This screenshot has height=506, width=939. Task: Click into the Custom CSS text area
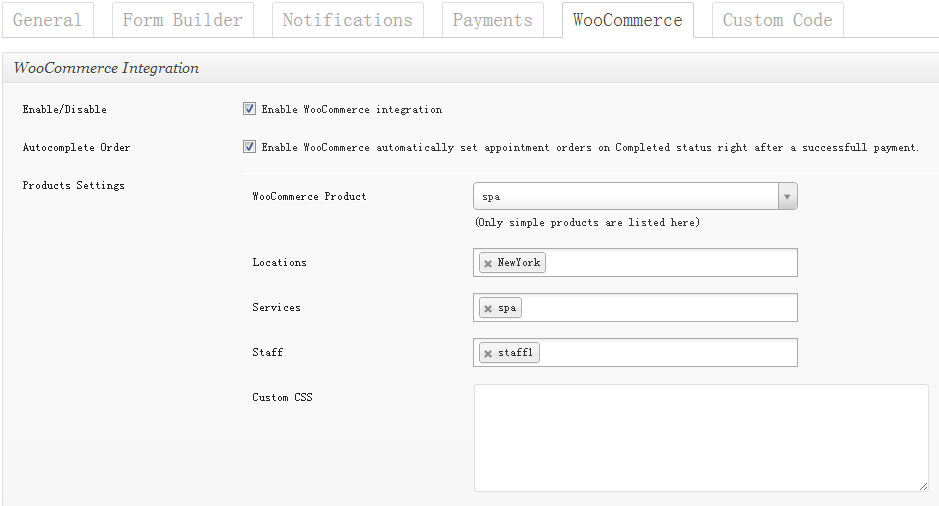(700, 438)
